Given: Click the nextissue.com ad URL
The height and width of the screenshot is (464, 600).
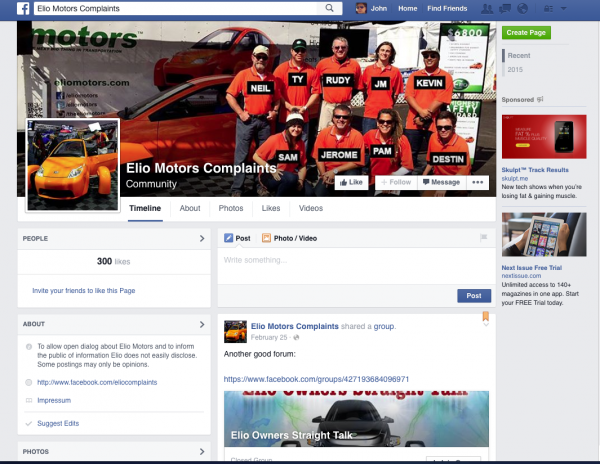Looking at the screenshot, I should pyautogui.click(x=521, y=276).
